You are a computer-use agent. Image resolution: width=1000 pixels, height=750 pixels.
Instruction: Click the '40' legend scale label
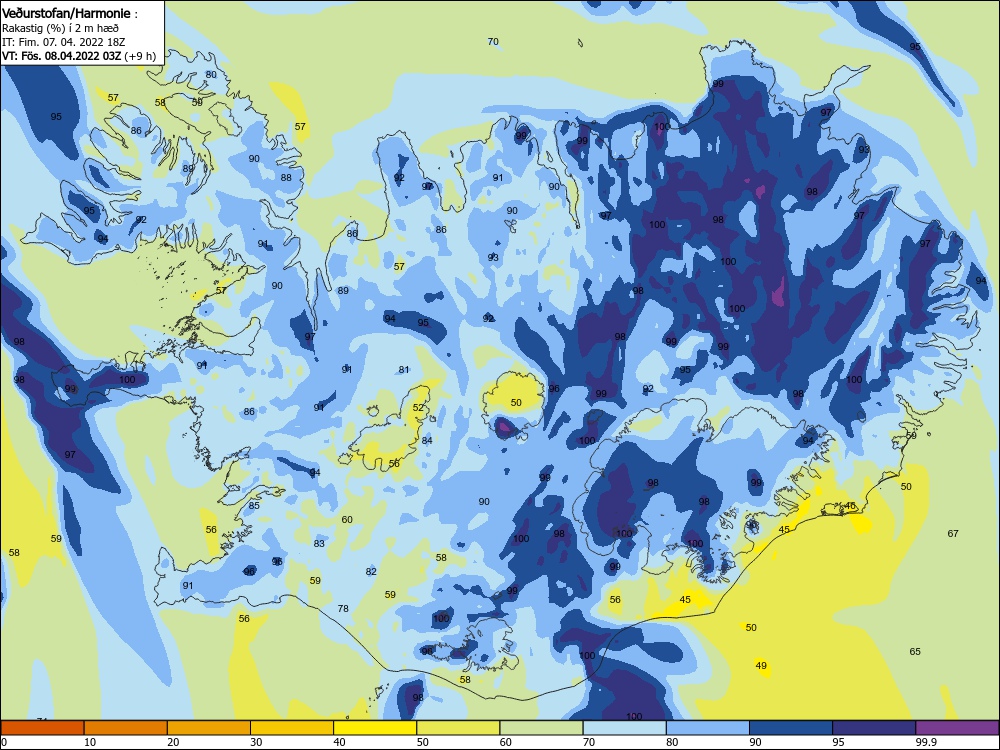(339, 742)
